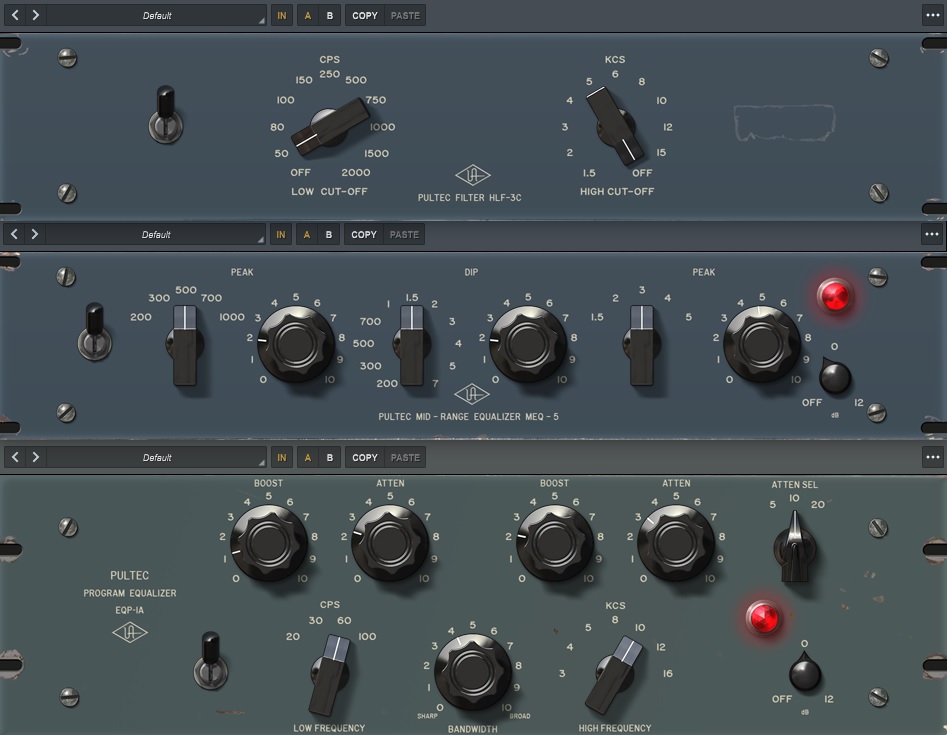Click the EQP-1A High Frequency KCS selector
Image resolution: width=947 pixels, height=735 pixels.
tap(614, 674)
